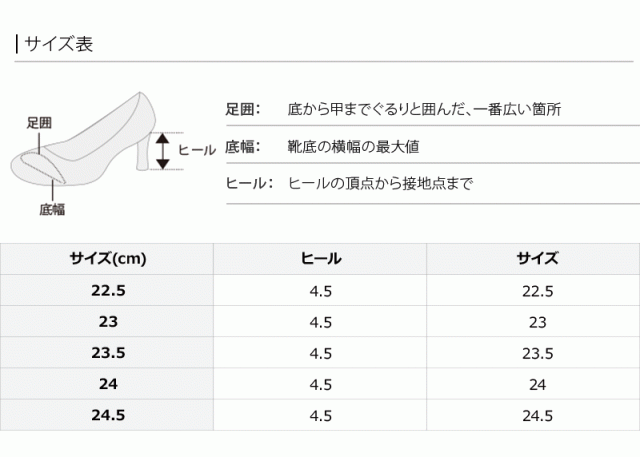Screen dimensions: 640x457
Task: Click the 靴底の横幅の最大値 description text
Action: tap(352, 146)
